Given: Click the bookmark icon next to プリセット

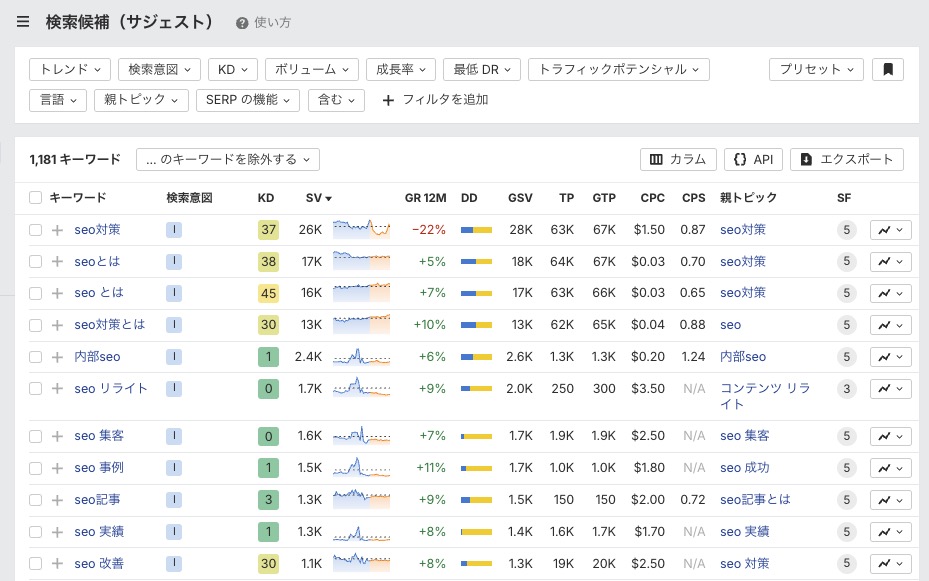Looking at the screenshot, I should pos(887,69).
